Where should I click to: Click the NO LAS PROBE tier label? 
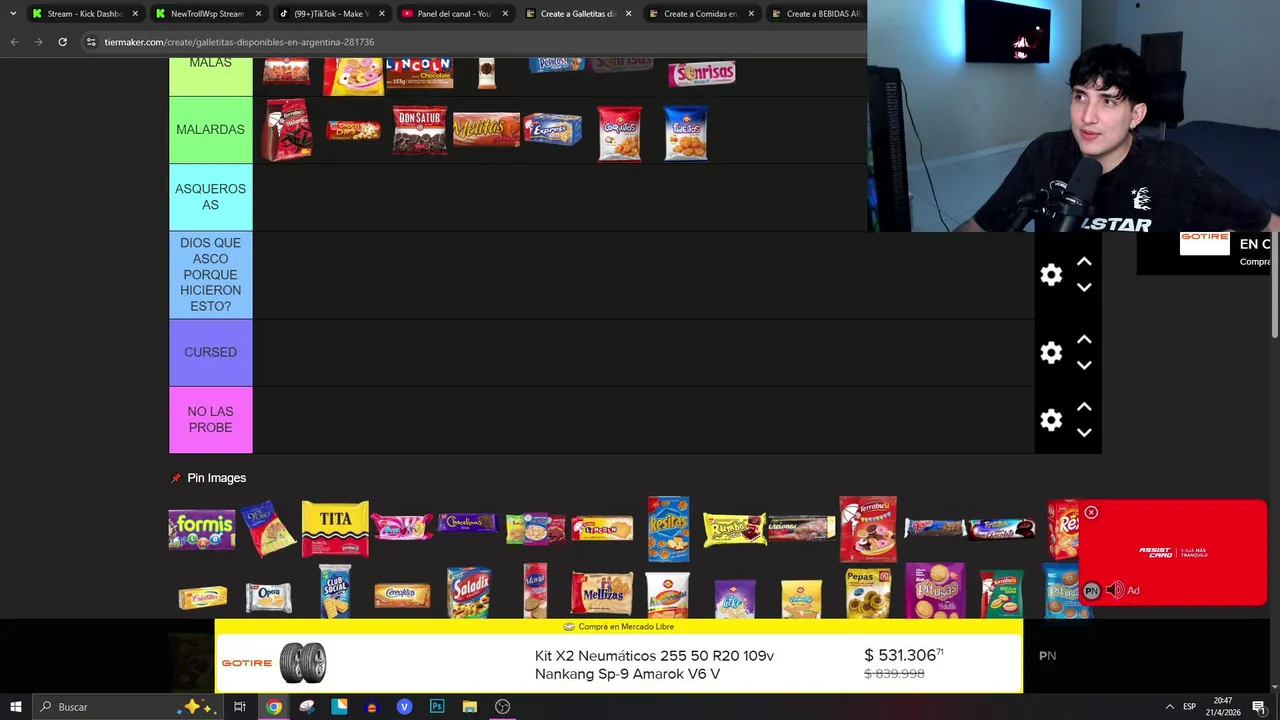click(210, 420)
